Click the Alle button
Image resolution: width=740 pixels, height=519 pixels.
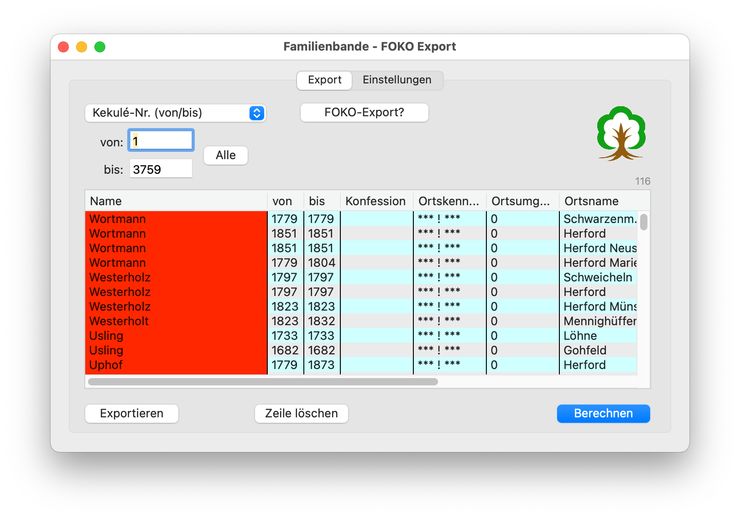point(225,155)
